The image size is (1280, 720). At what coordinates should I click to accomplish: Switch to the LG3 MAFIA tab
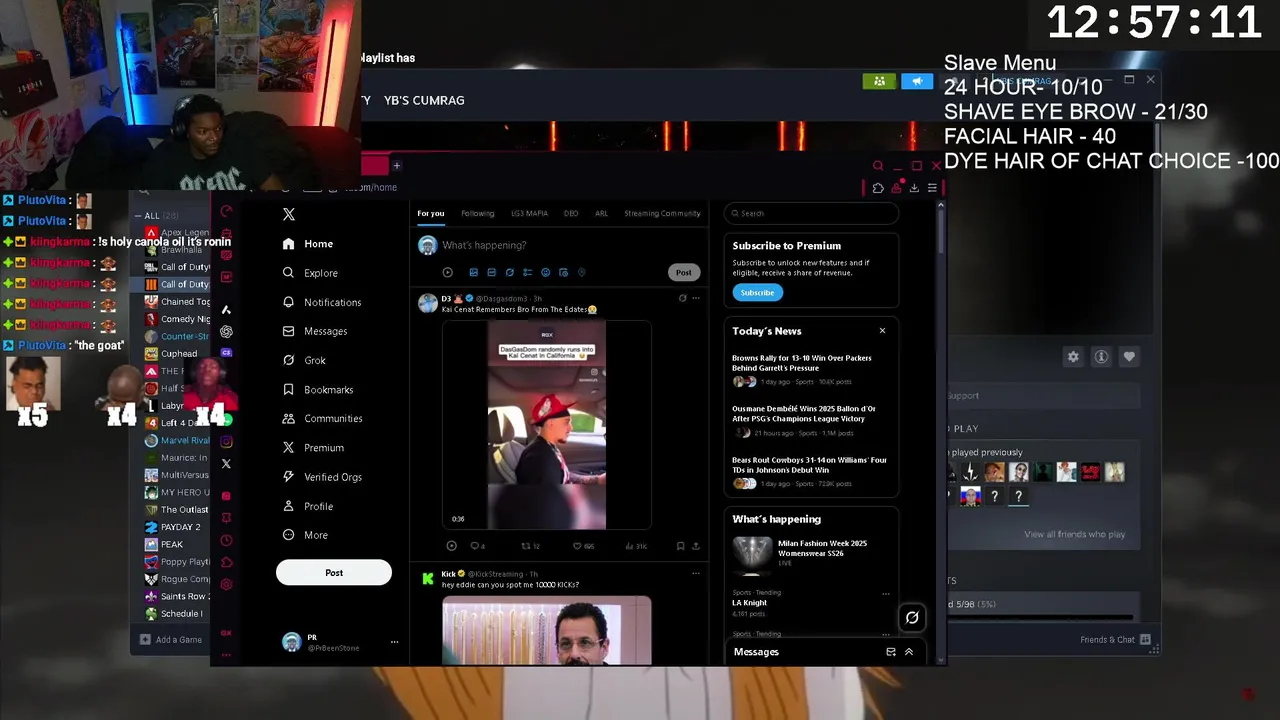pos(529,213)
